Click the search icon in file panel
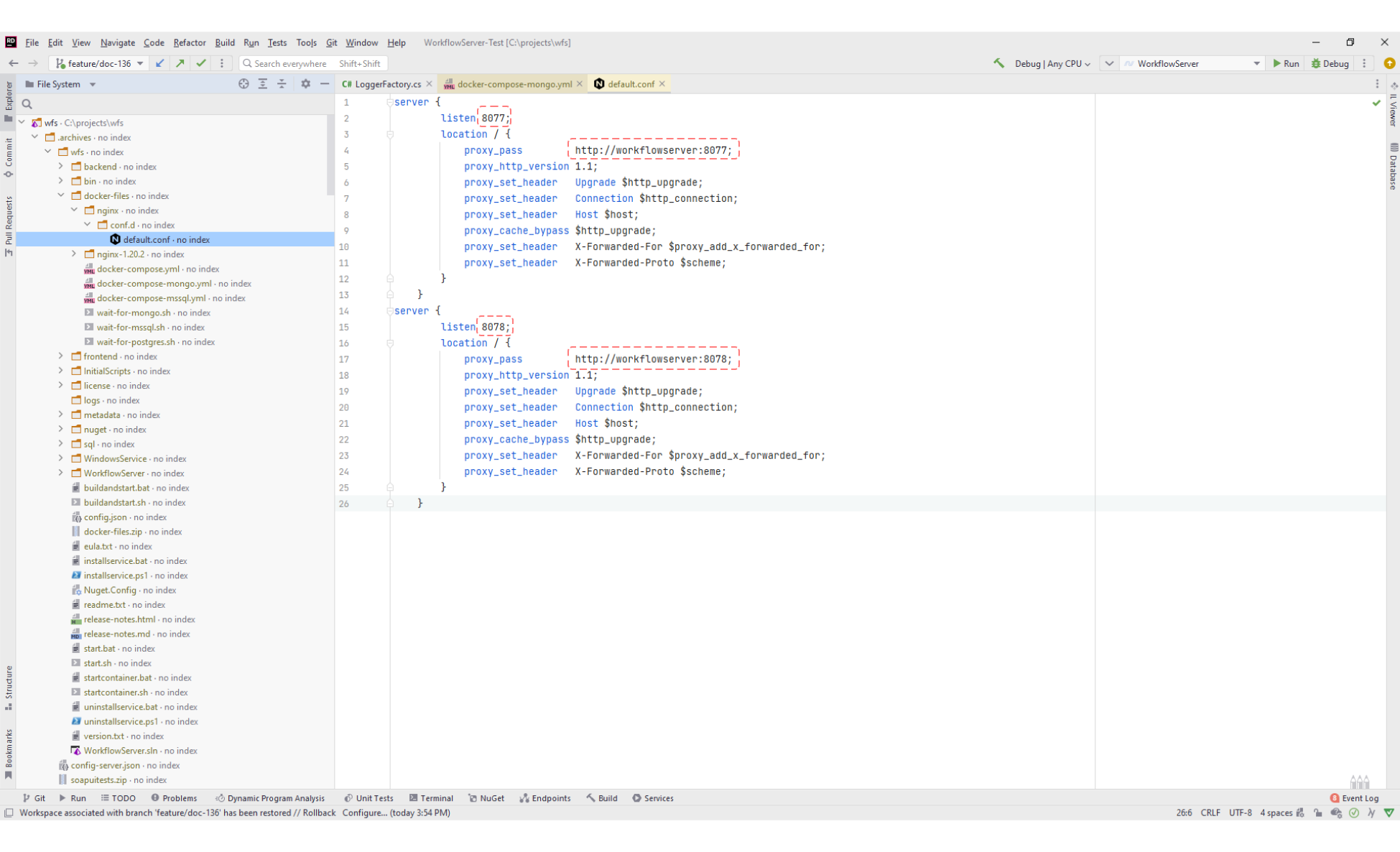The image size is (1400, 852). [27, 104]
